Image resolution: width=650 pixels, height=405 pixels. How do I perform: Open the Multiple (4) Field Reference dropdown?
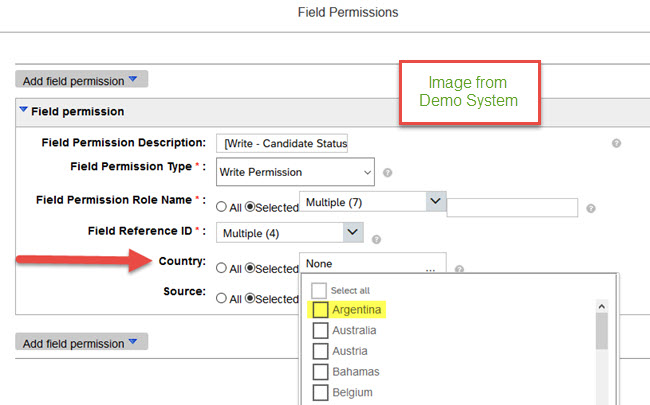coord(353,232)
